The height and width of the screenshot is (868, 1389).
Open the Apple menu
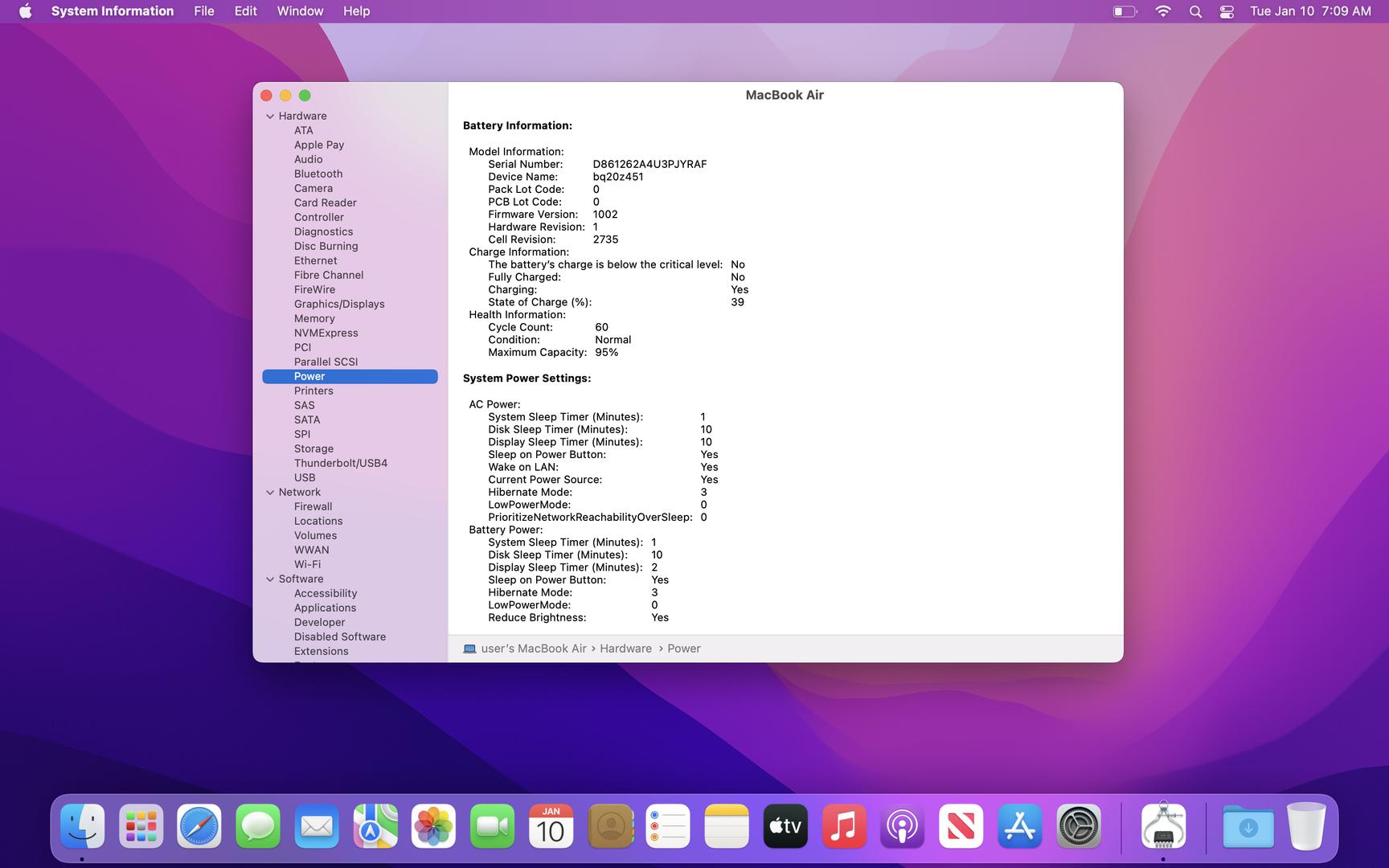click(x=25, y=11)
